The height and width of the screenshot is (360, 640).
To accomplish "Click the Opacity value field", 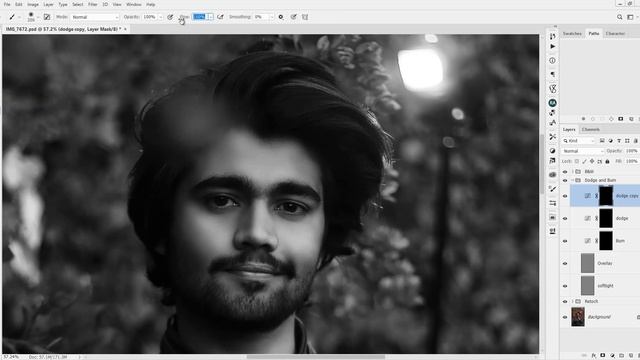I will 150,17.
